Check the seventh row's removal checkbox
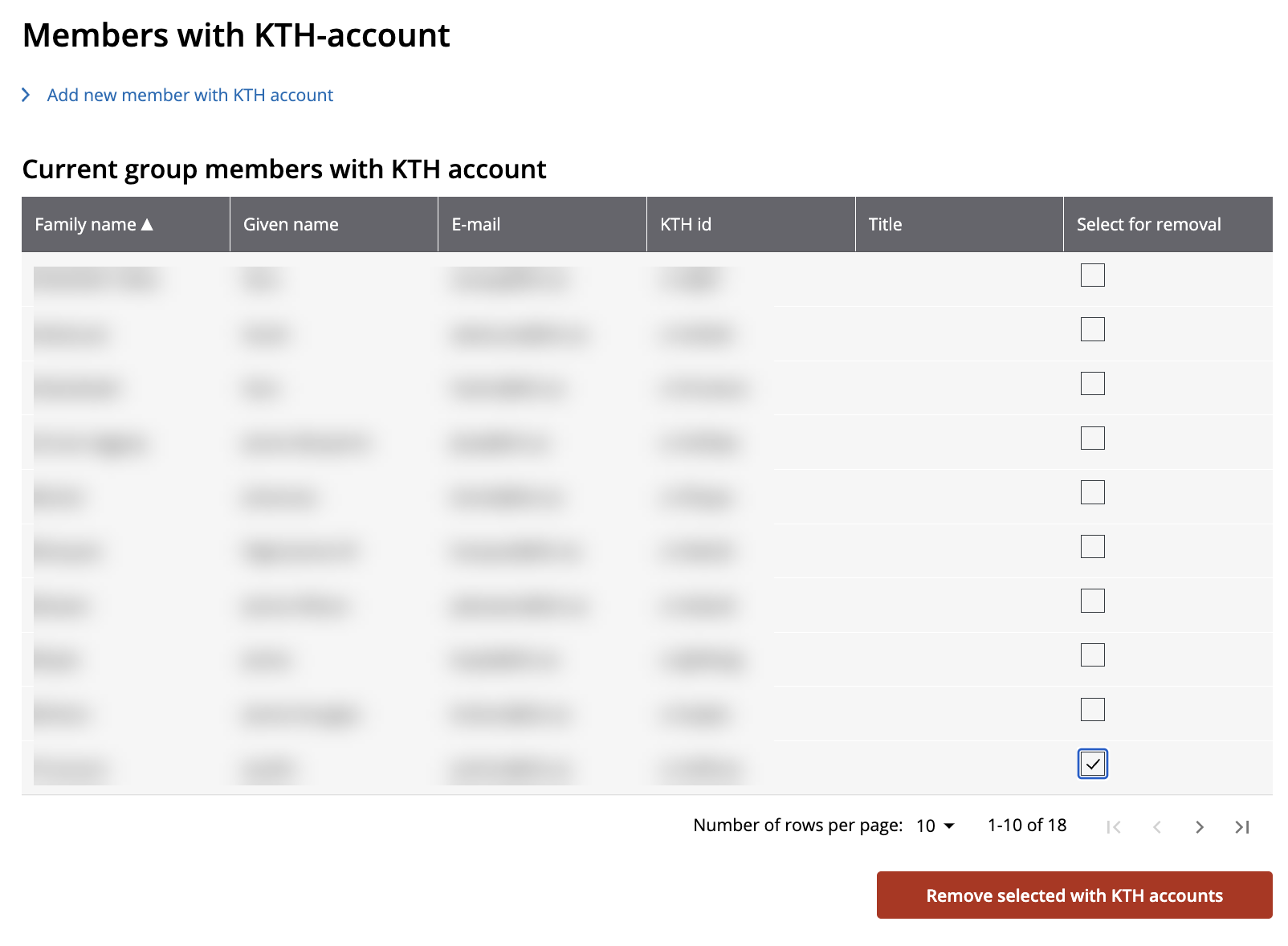 pos(1092,601)
